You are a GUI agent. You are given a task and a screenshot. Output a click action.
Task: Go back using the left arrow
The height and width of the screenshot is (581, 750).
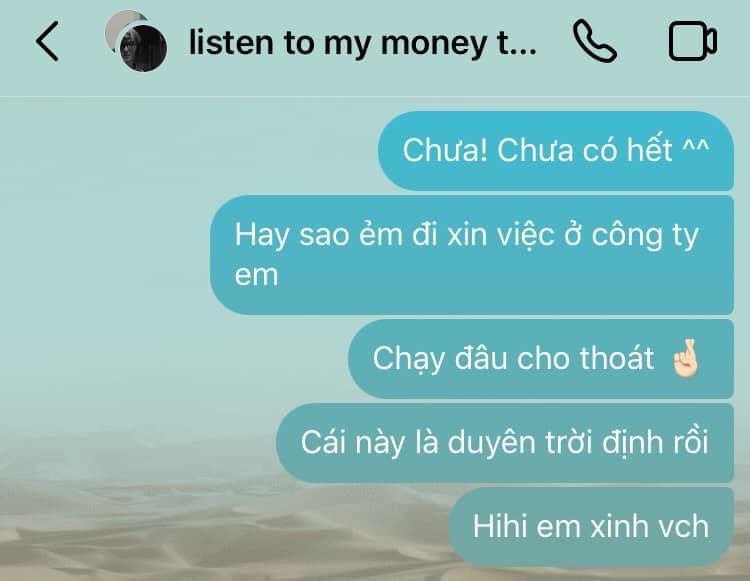47,41
